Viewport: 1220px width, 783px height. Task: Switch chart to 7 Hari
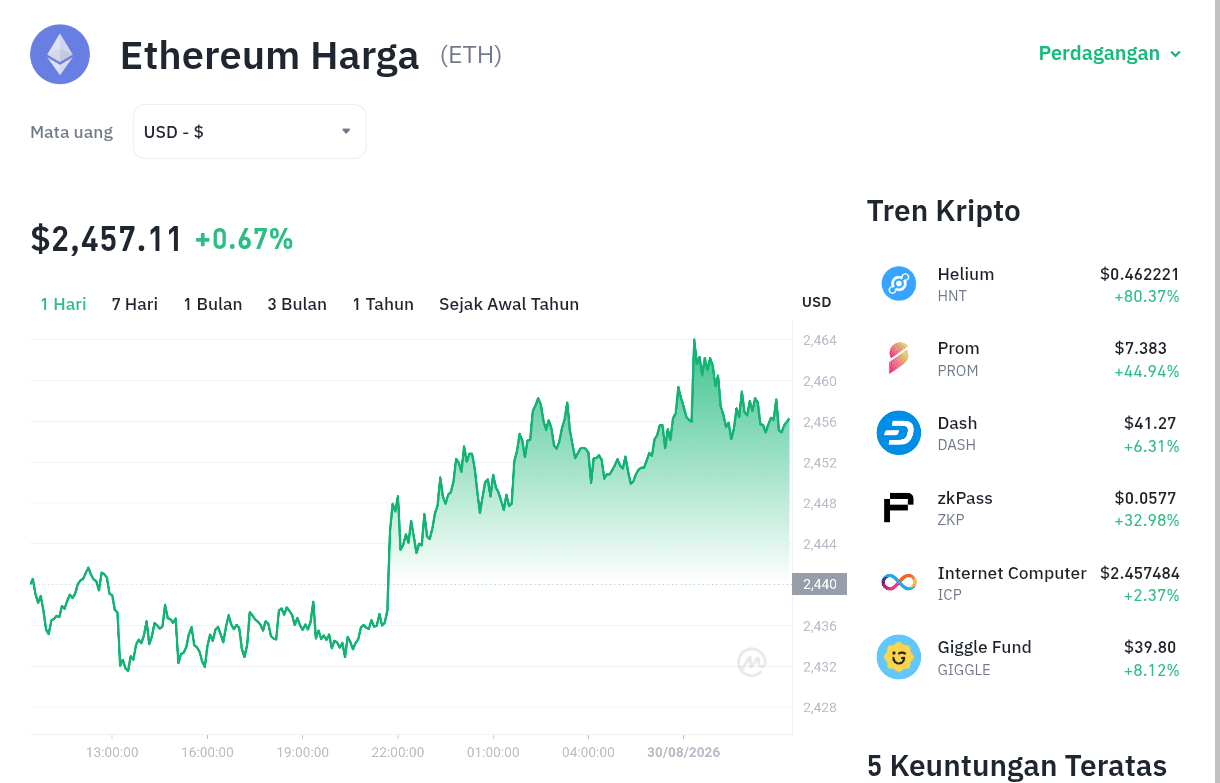[x=135, y=304]
